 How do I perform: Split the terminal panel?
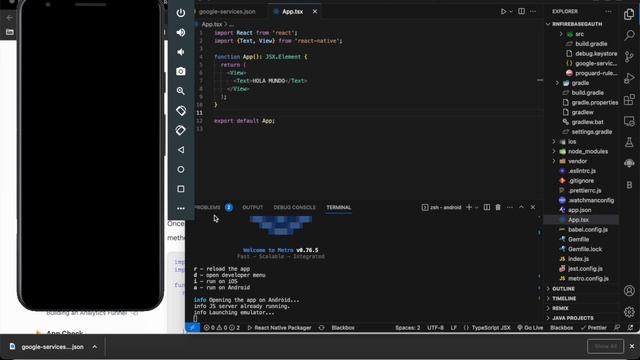click(x=487, y=207)
